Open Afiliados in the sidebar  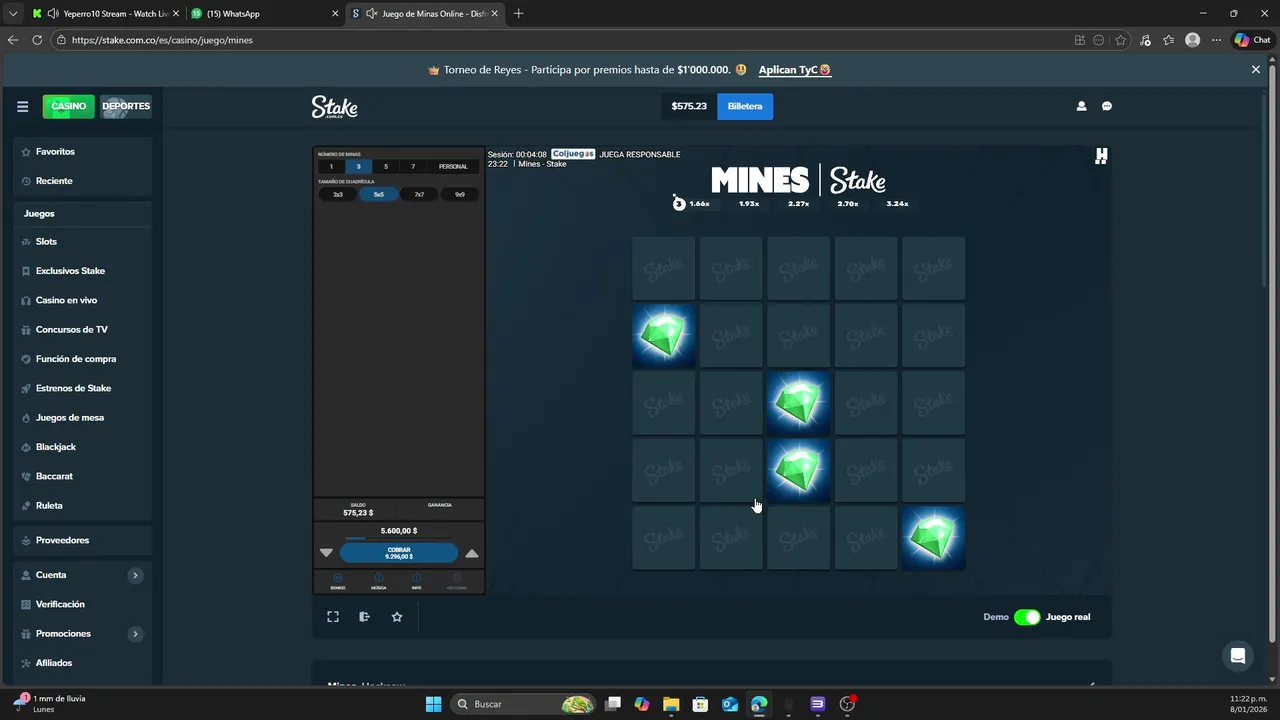[83, 663]
